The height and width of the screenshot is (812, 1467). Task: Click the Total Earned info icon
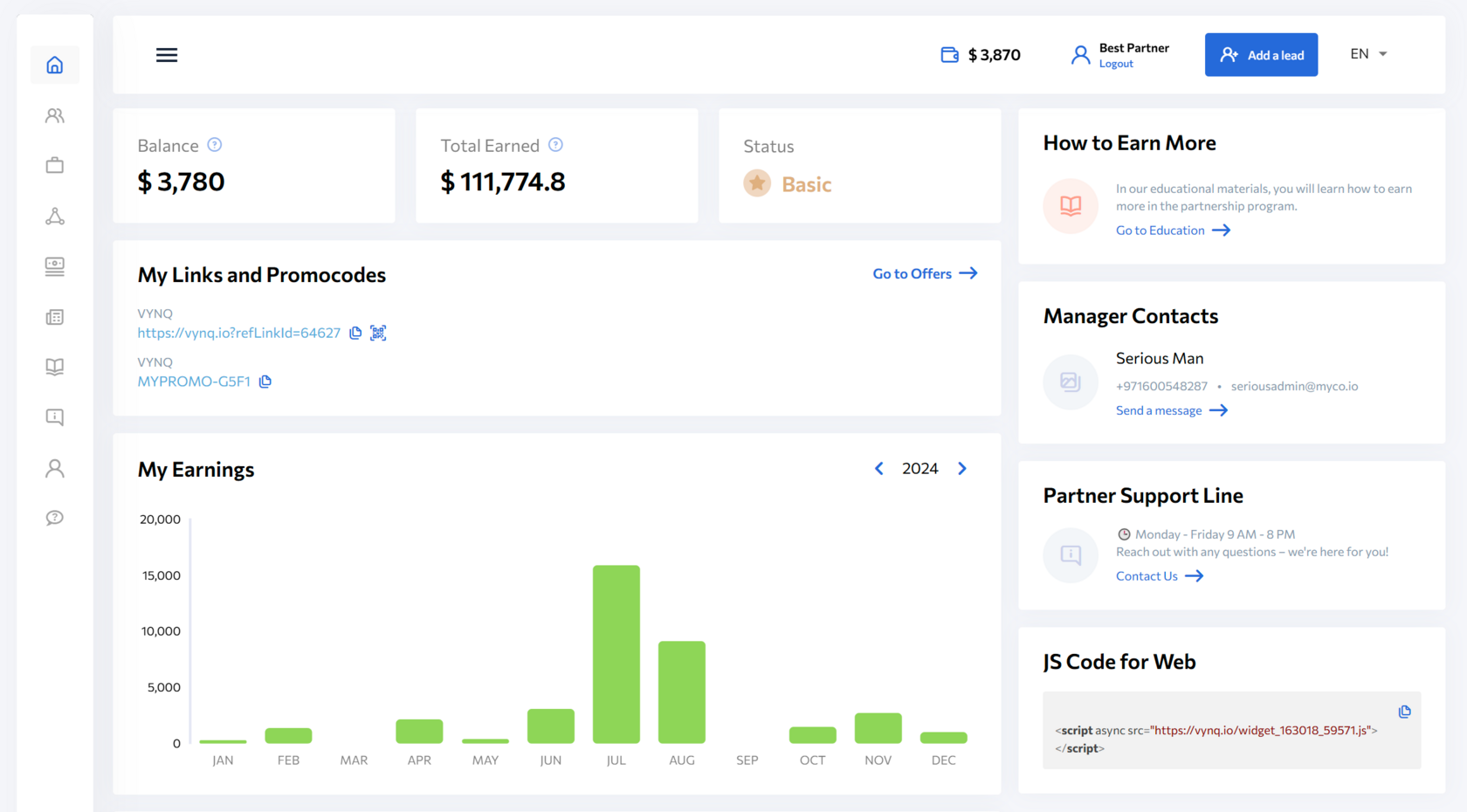tap(555, 145)
